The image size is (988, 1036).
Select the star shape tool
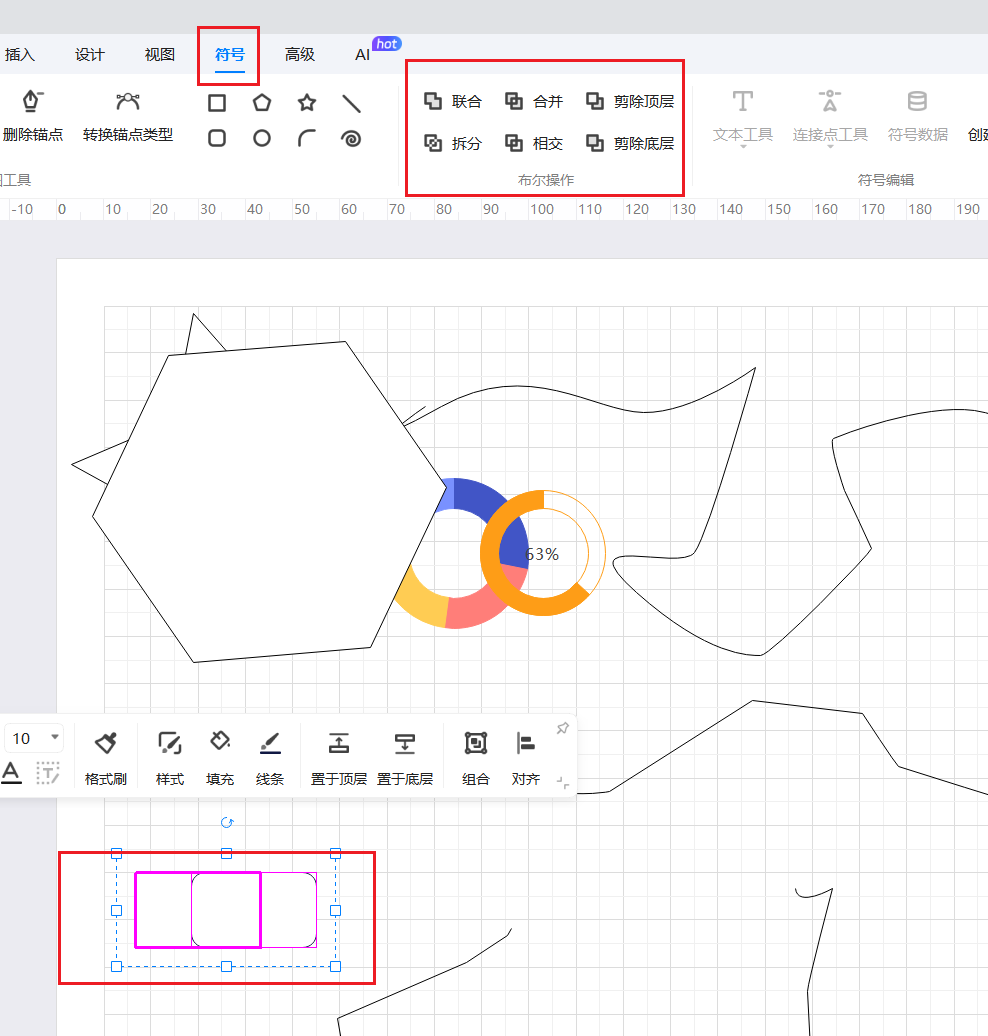pos(307,103)
